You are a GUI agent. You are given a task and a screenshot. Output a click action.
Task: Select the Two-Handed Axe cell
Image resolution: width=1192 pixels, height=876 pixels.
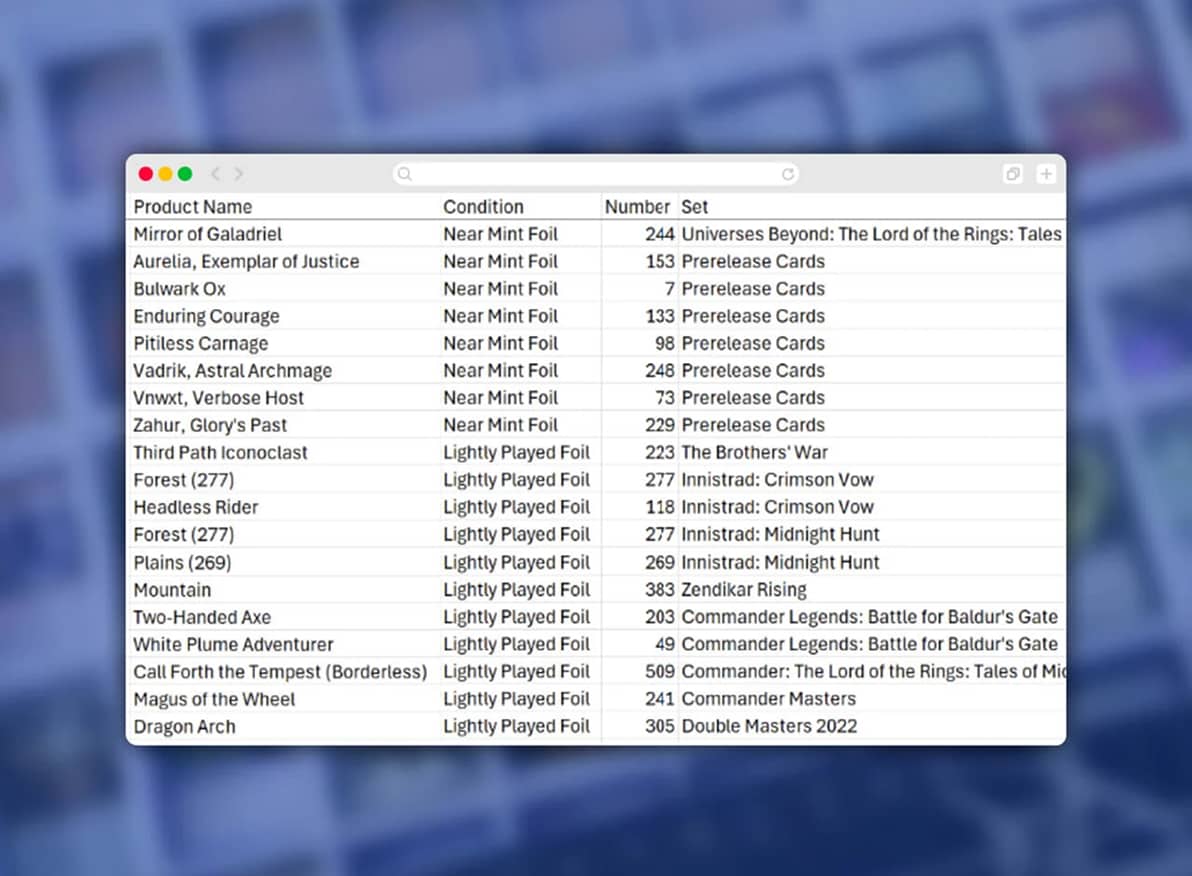tap(202, 617)
